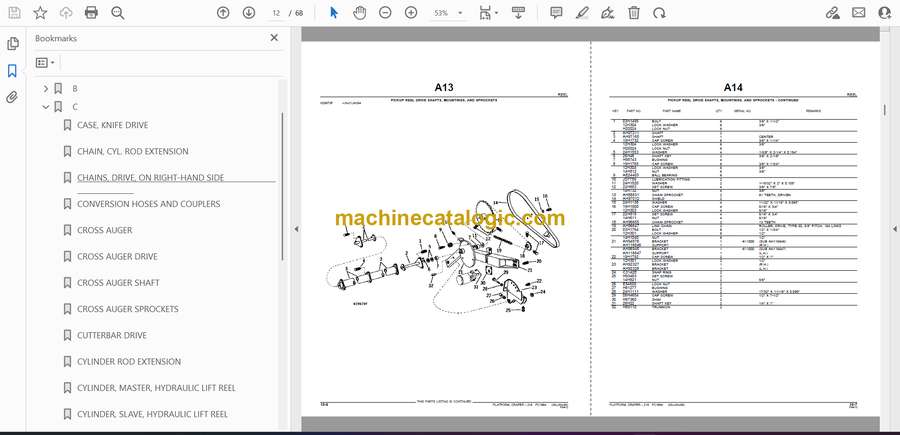Click the trash delete icon

pyautogui.click(x=634, y=13)
